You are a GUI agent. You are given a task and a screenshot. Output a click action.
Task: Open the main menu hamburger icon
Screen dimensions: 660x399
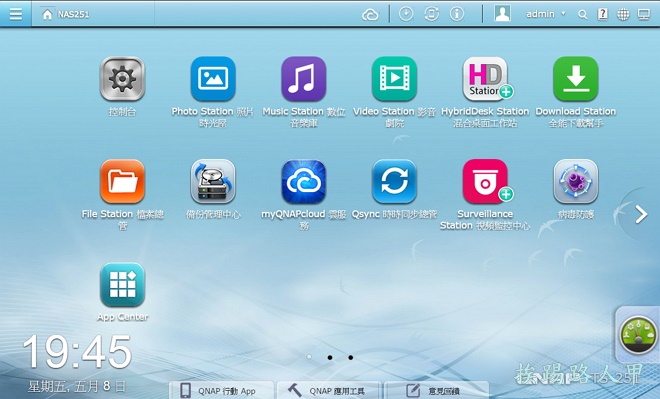(16, 14)
